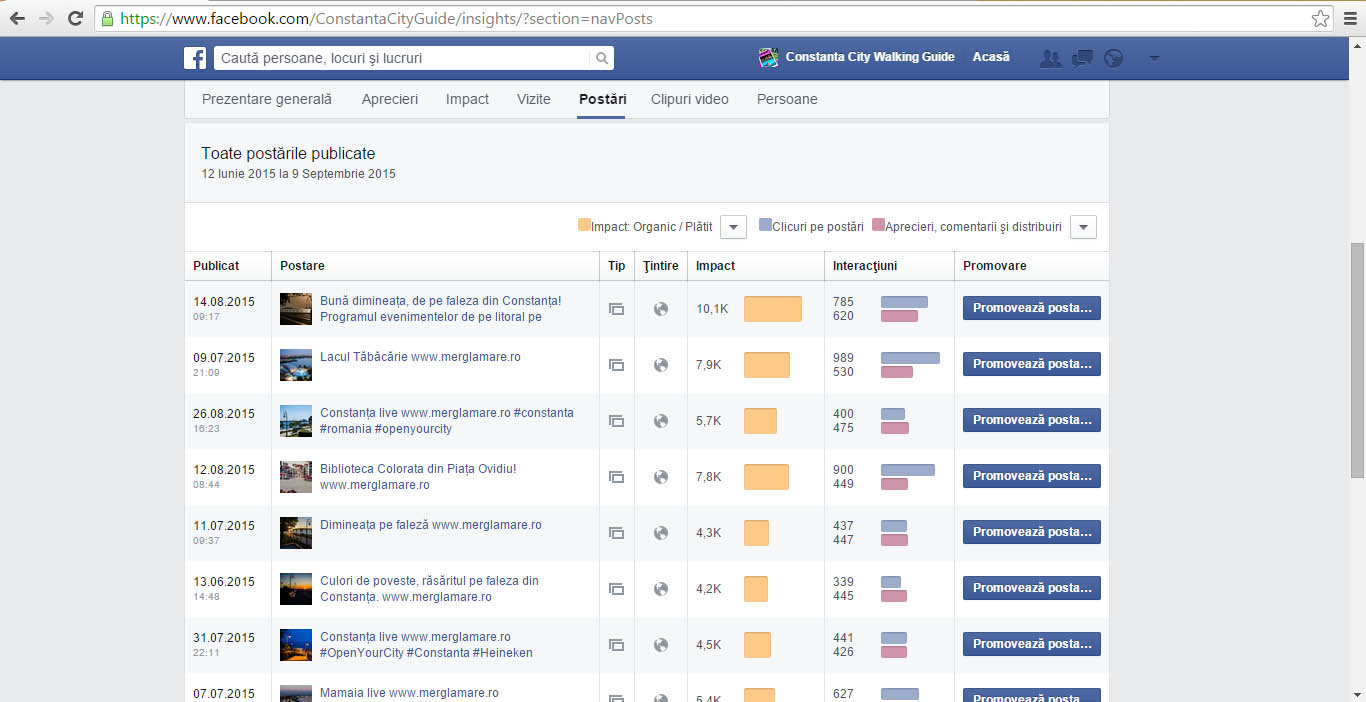This screenshot has height=702, width=1366.
Task: Click orange impact bar for 10,1K post
Action: (773, 309)
